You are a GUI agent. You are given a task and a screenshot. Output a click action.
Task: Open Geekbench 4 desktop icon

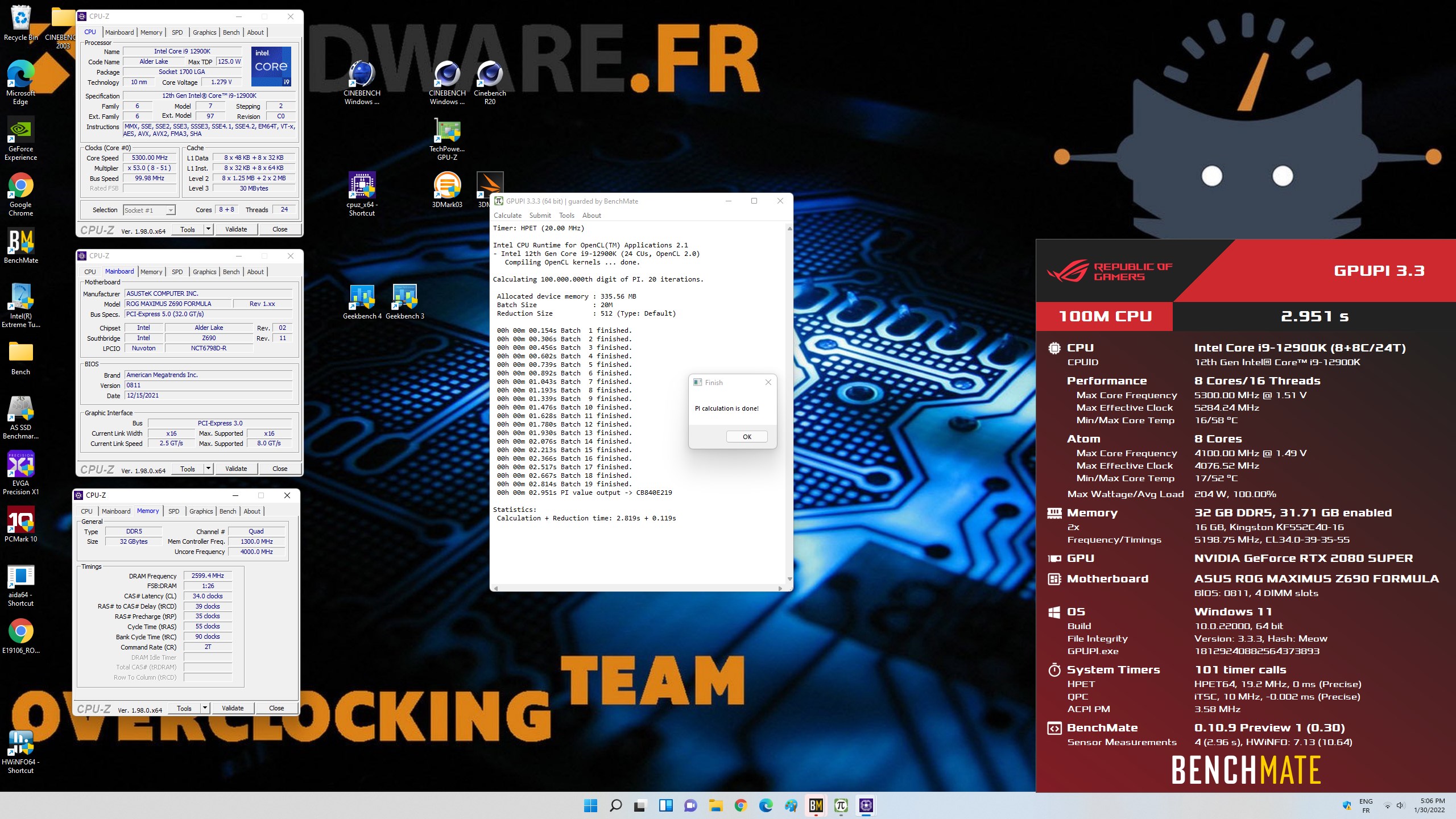[362, 301]
